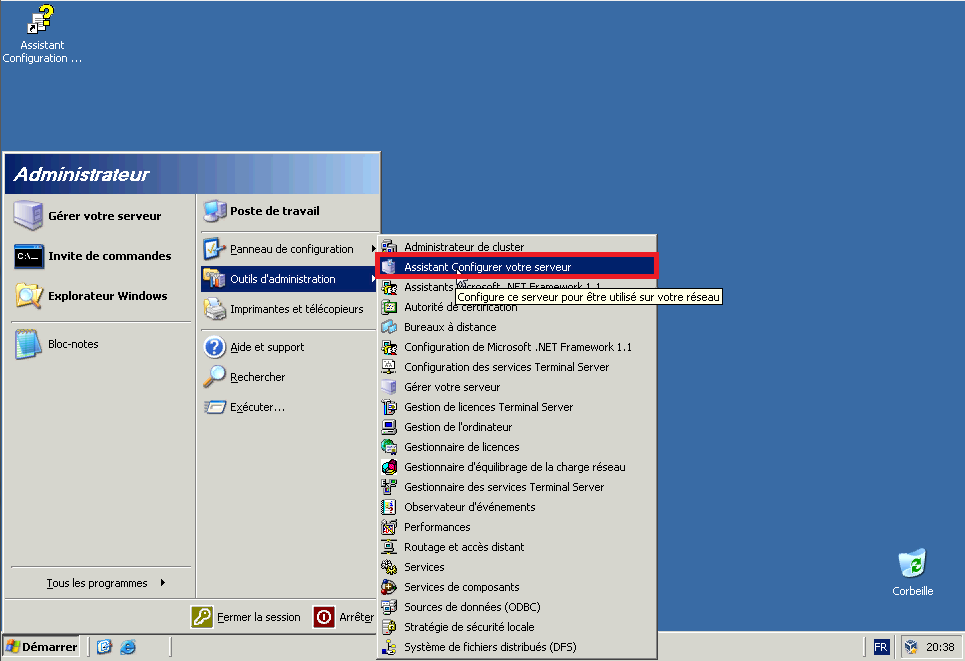Select Assistant Configurer votre serveur

516,267
